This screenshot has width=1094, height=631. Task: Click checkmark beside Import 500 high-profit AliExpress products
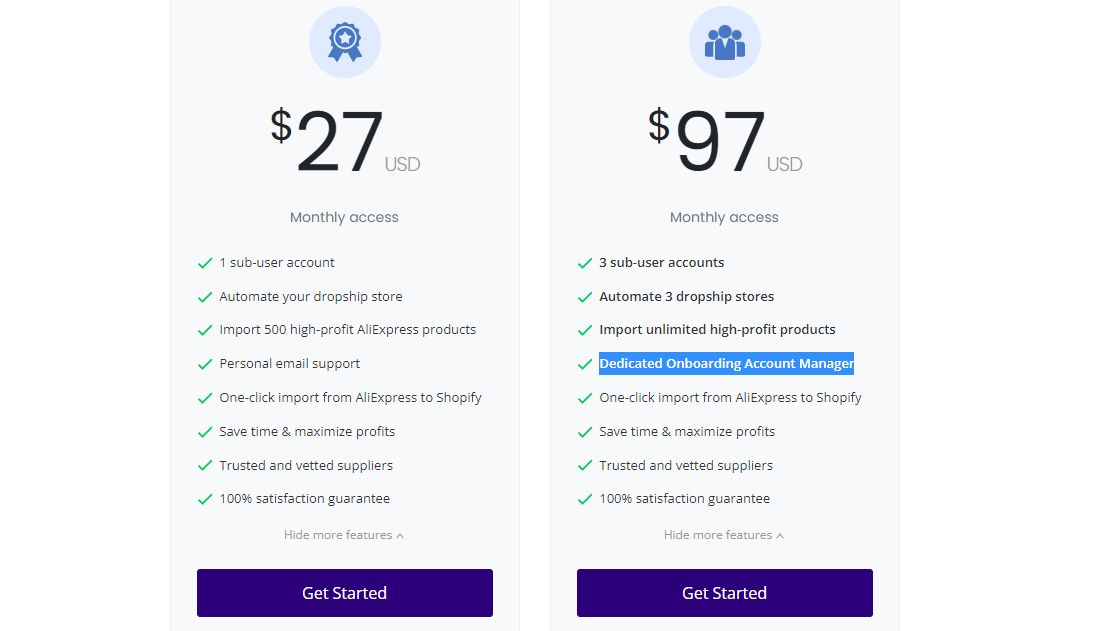click(205, 330)
